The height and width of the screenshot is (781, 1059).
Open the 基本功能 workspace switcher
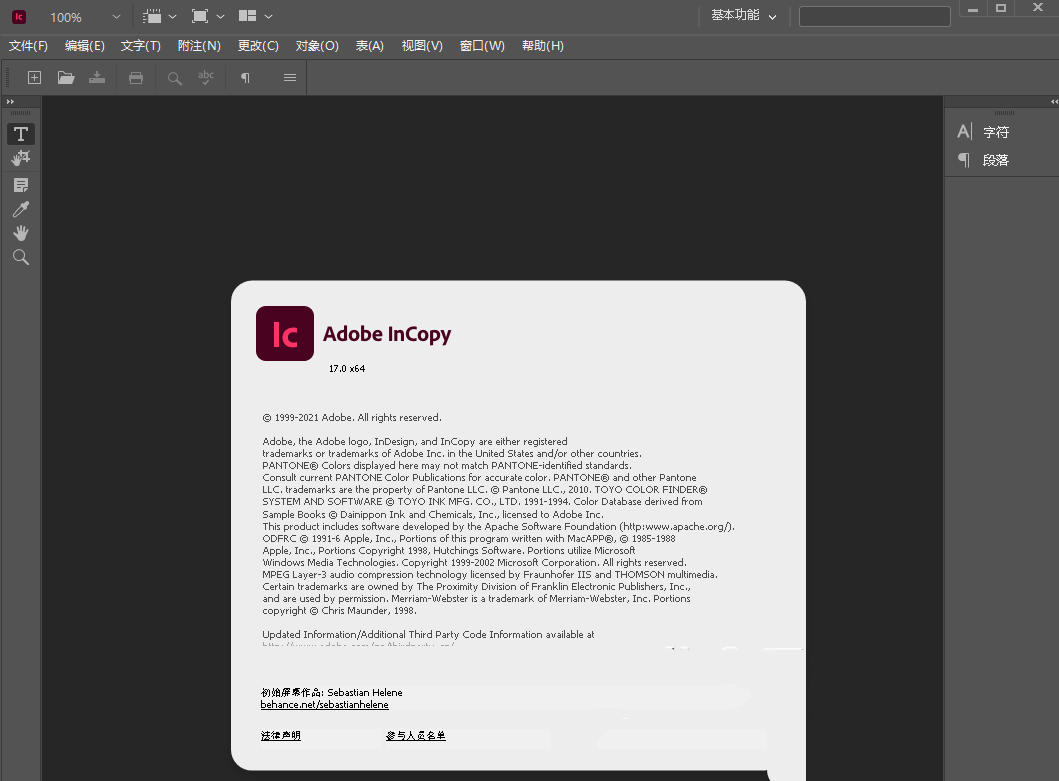[744, 16]
